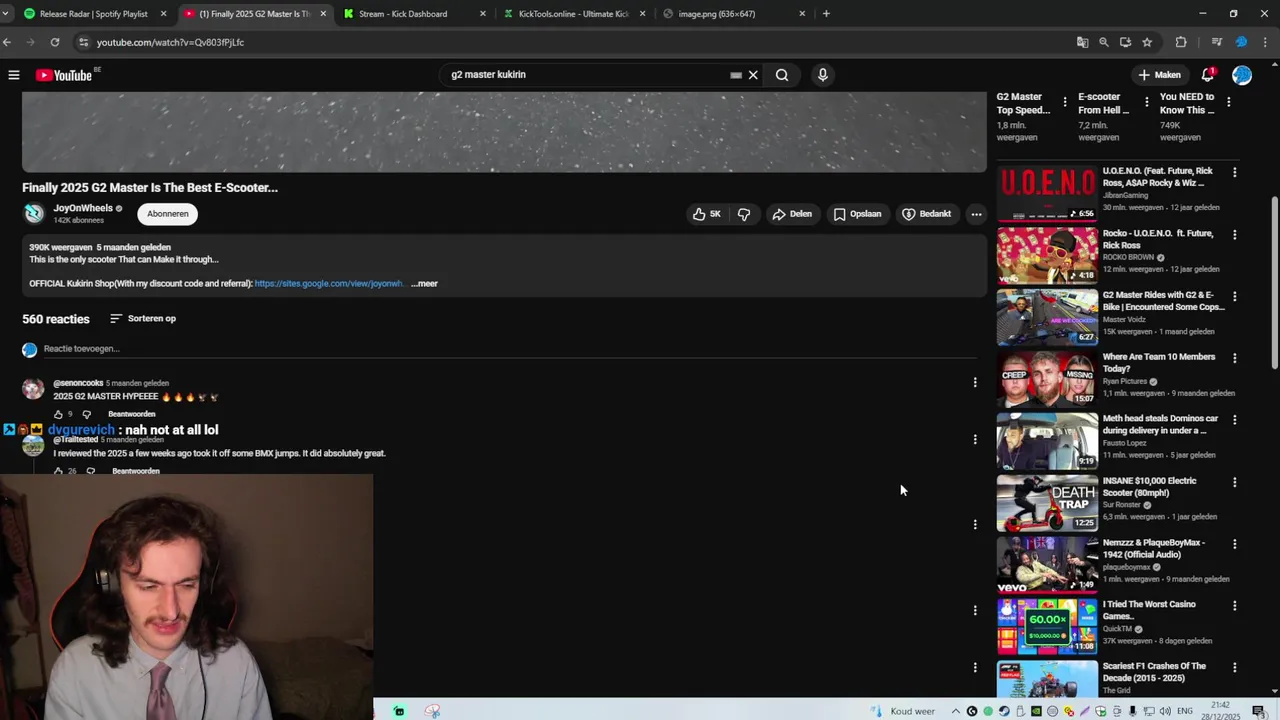Open site information icon beside URL

point(84,42)
